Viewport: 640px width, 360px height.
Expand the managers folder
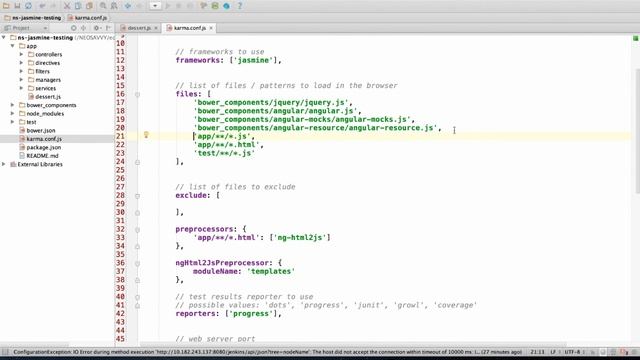pos(21,80)
